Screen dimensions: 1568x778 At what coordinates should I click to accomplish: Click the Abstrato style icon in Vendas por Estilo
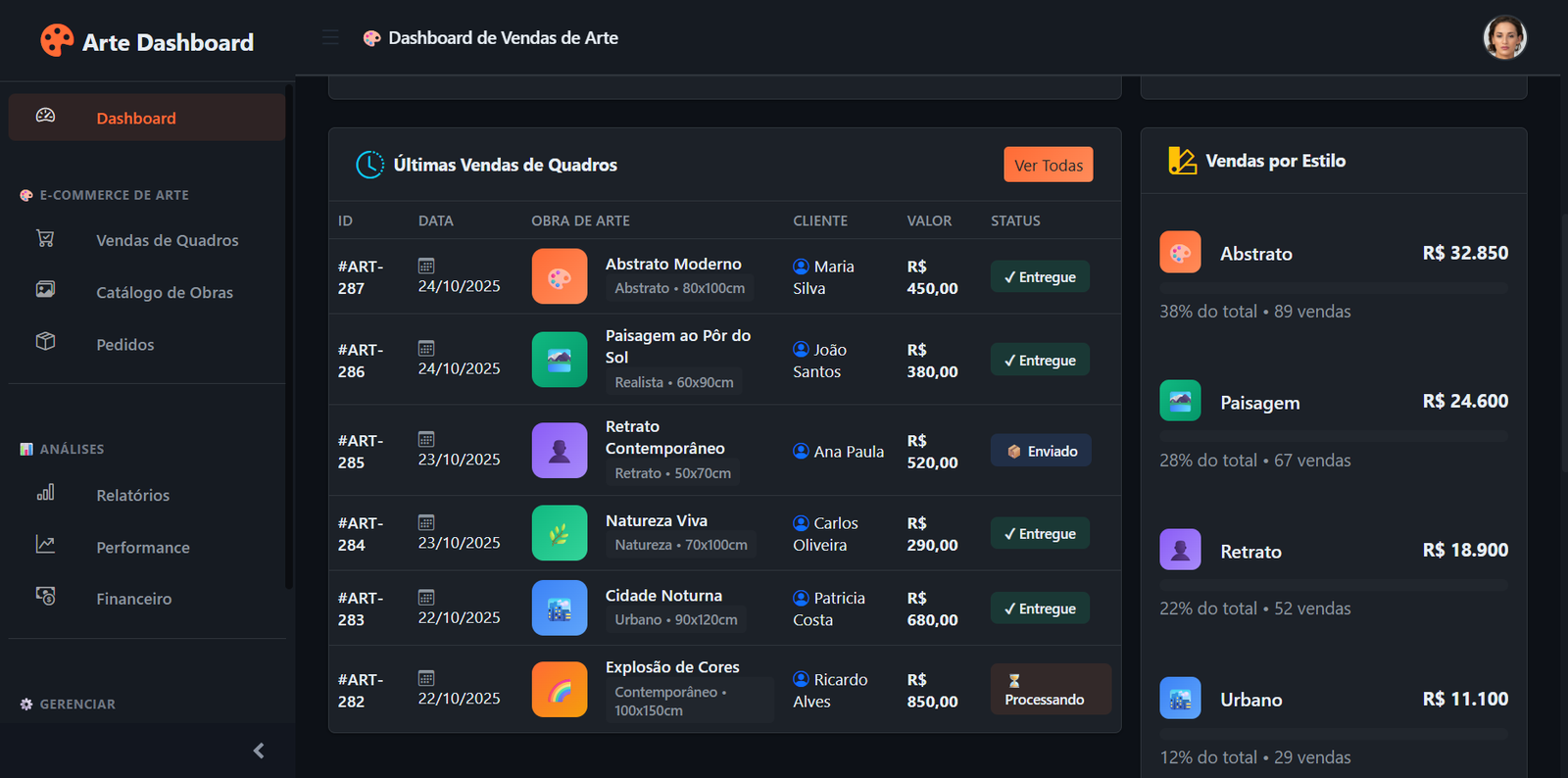point(1180,252)
